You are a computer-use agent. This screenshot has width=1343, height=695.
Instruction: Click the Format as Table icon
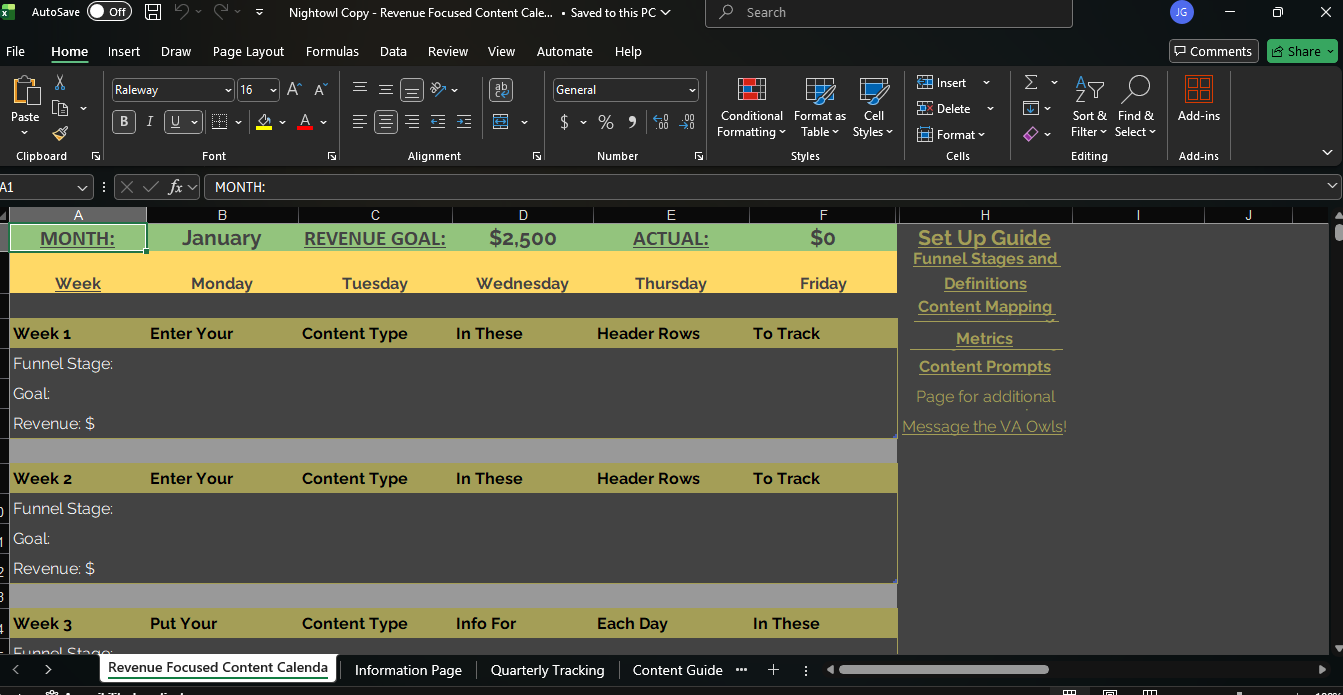[x=820, y=108]
